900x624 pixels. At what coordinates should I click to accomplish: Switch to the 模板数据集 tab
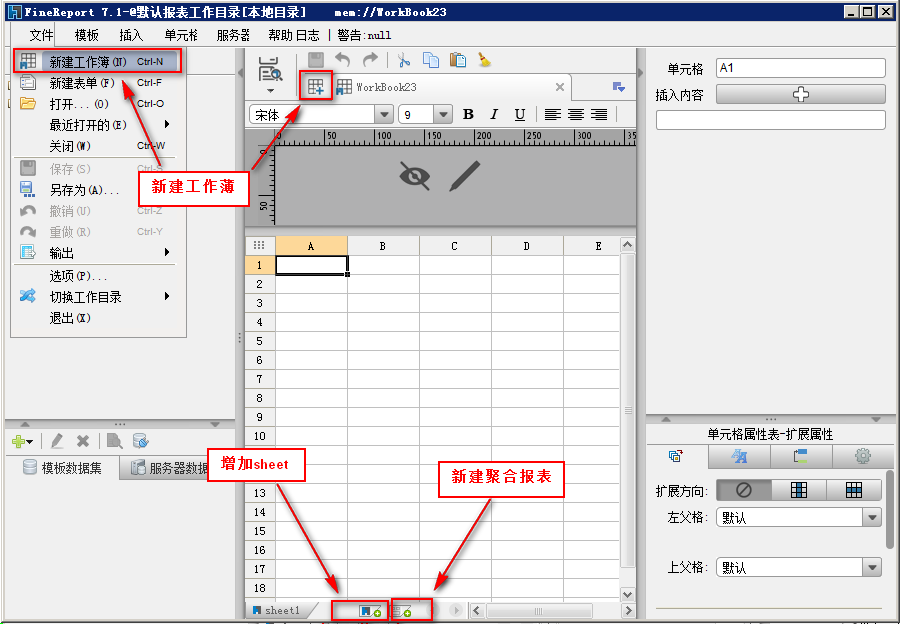tap(63, 468)
